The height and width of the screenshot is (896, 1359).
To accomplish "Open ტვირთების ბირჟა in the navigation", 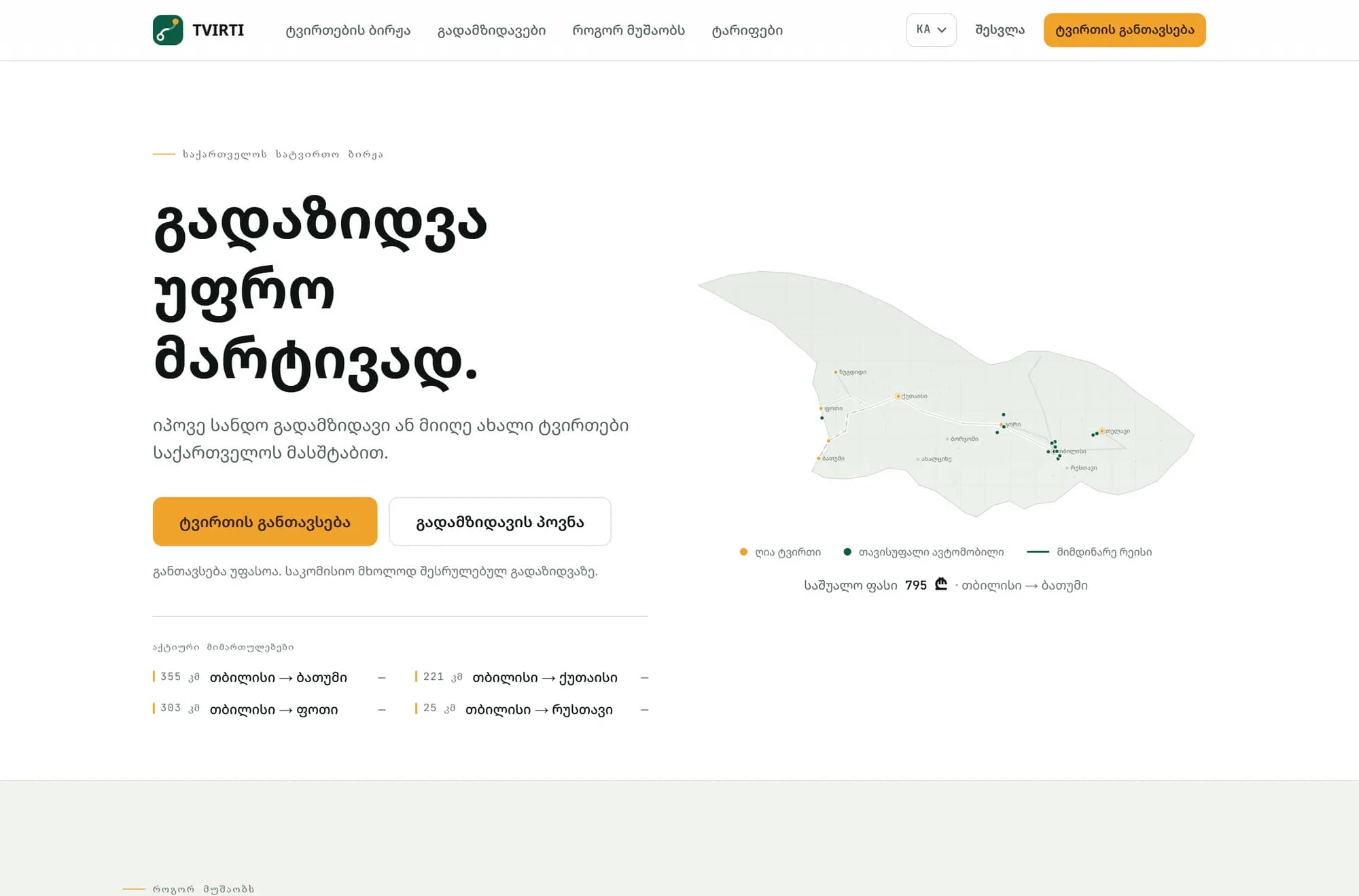I will (x=348, y=31).
